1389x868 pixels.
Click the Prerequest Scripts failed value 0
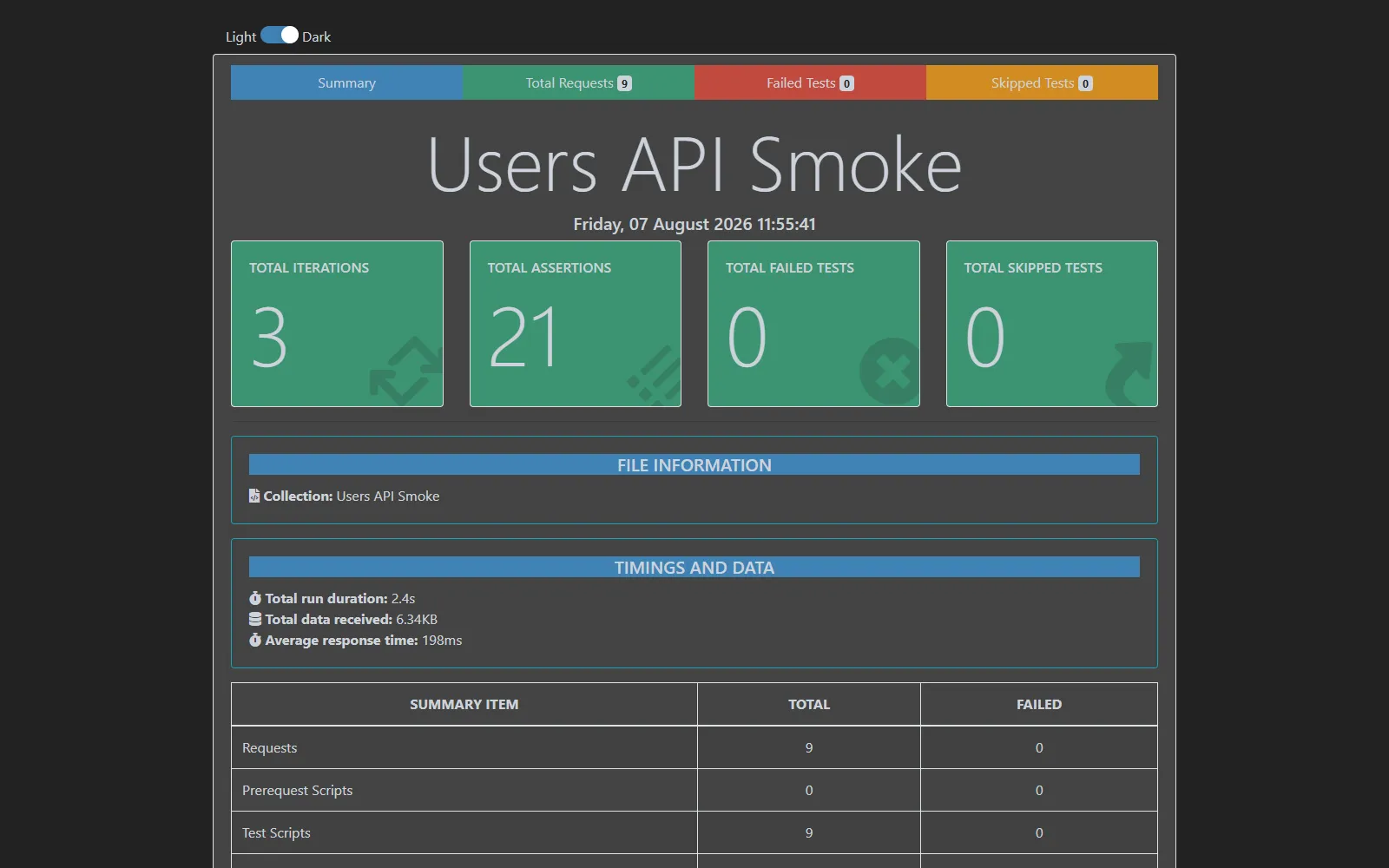pyautogui.click(x=1039, y=790)
